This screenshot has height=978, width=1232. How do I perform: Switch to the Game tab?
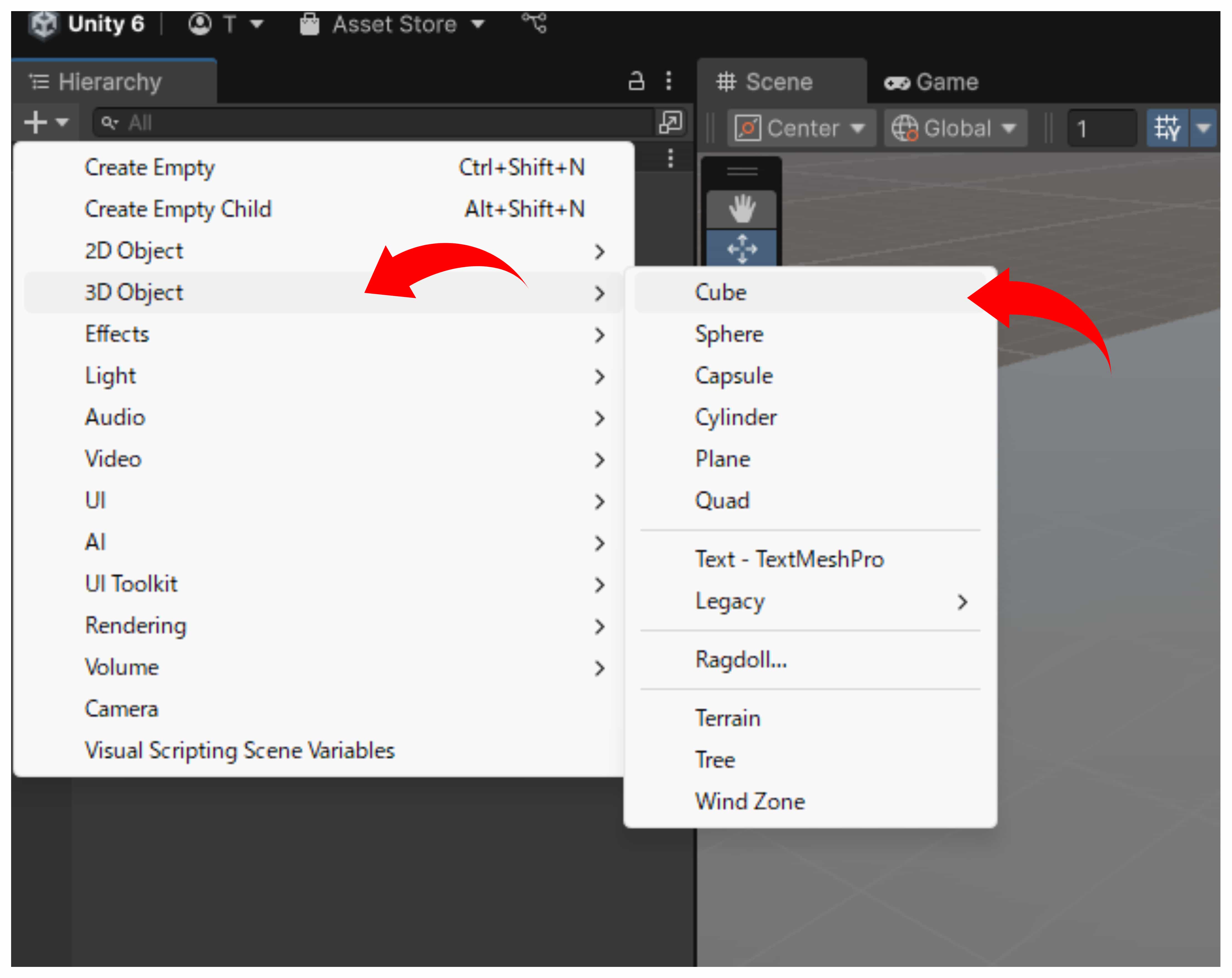coord(931,82)
